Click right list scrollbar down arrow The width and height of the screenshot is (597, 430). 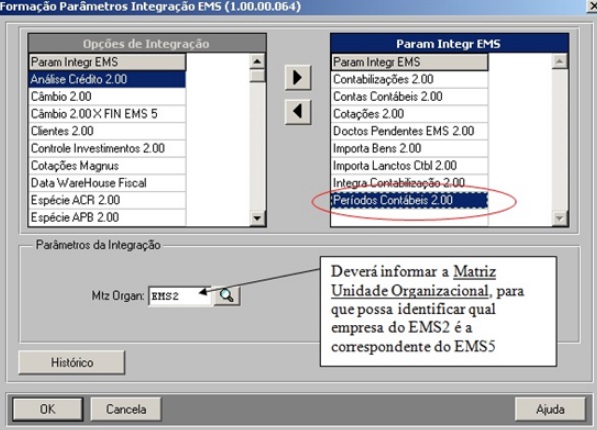(x=560, y=218)
